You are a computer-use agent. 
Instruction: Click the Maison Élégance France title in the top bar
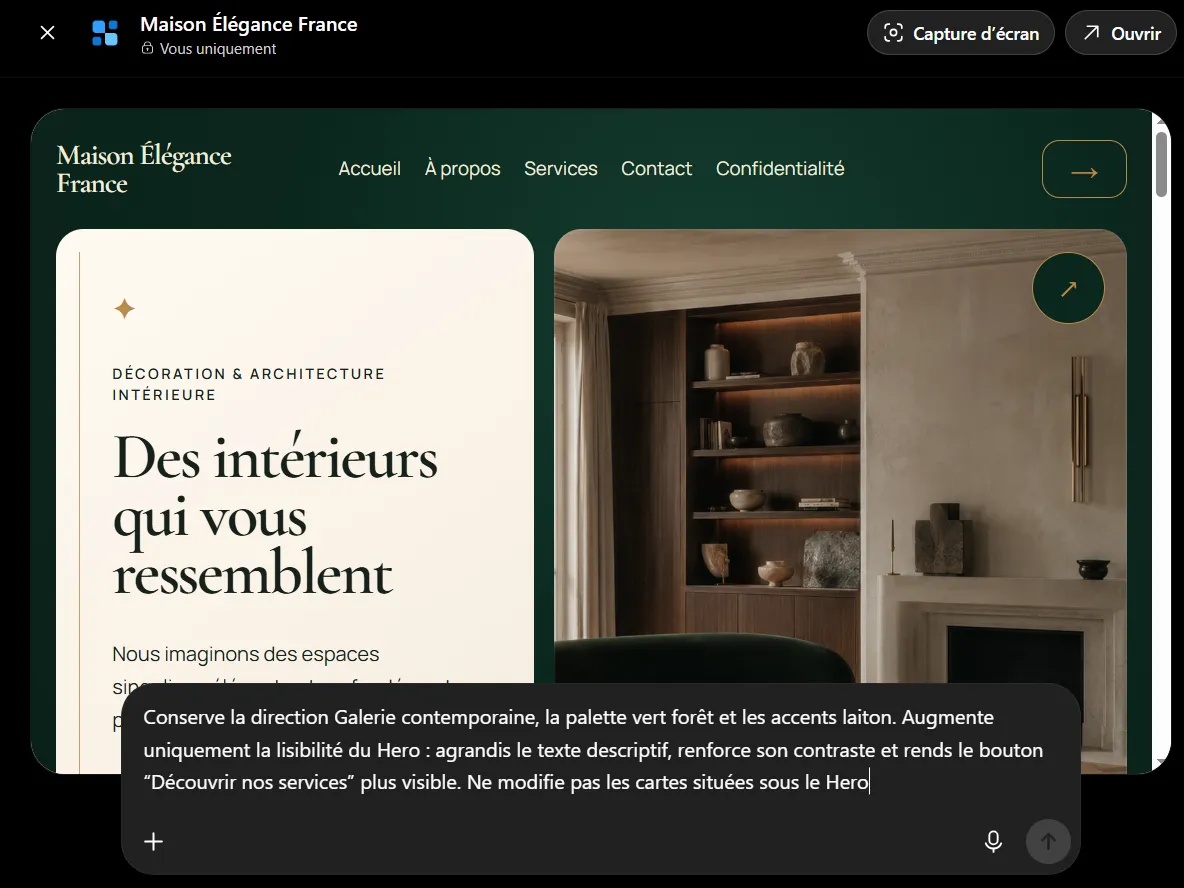click(248, 24)
